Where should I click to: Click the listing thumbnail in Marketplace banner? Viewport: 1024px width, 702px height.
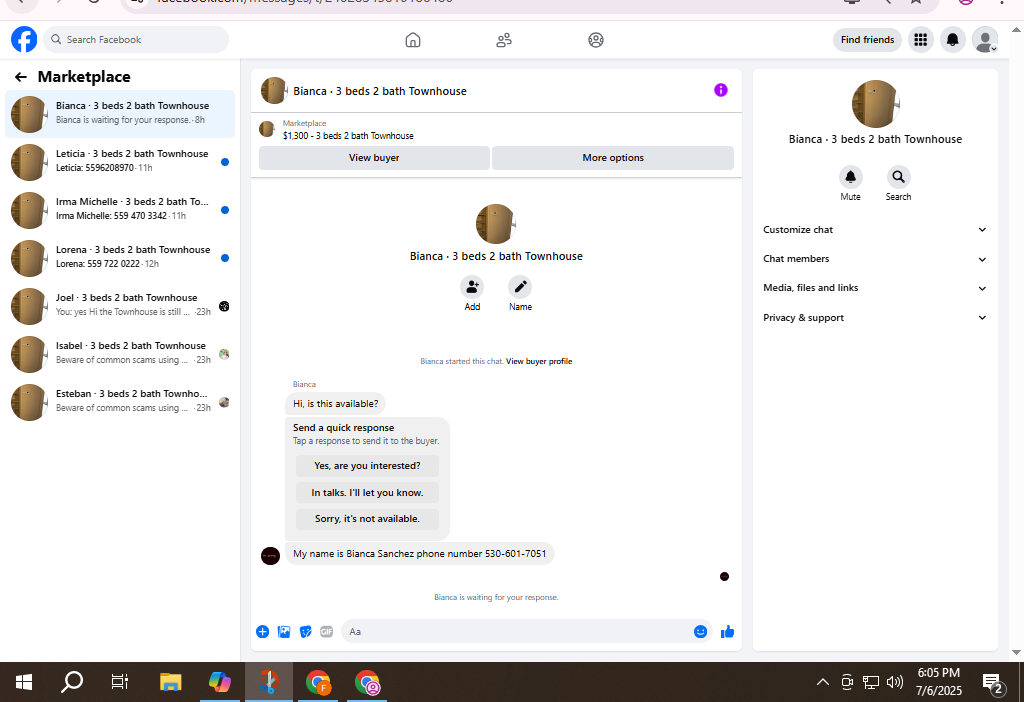click(x=266, y=129)
